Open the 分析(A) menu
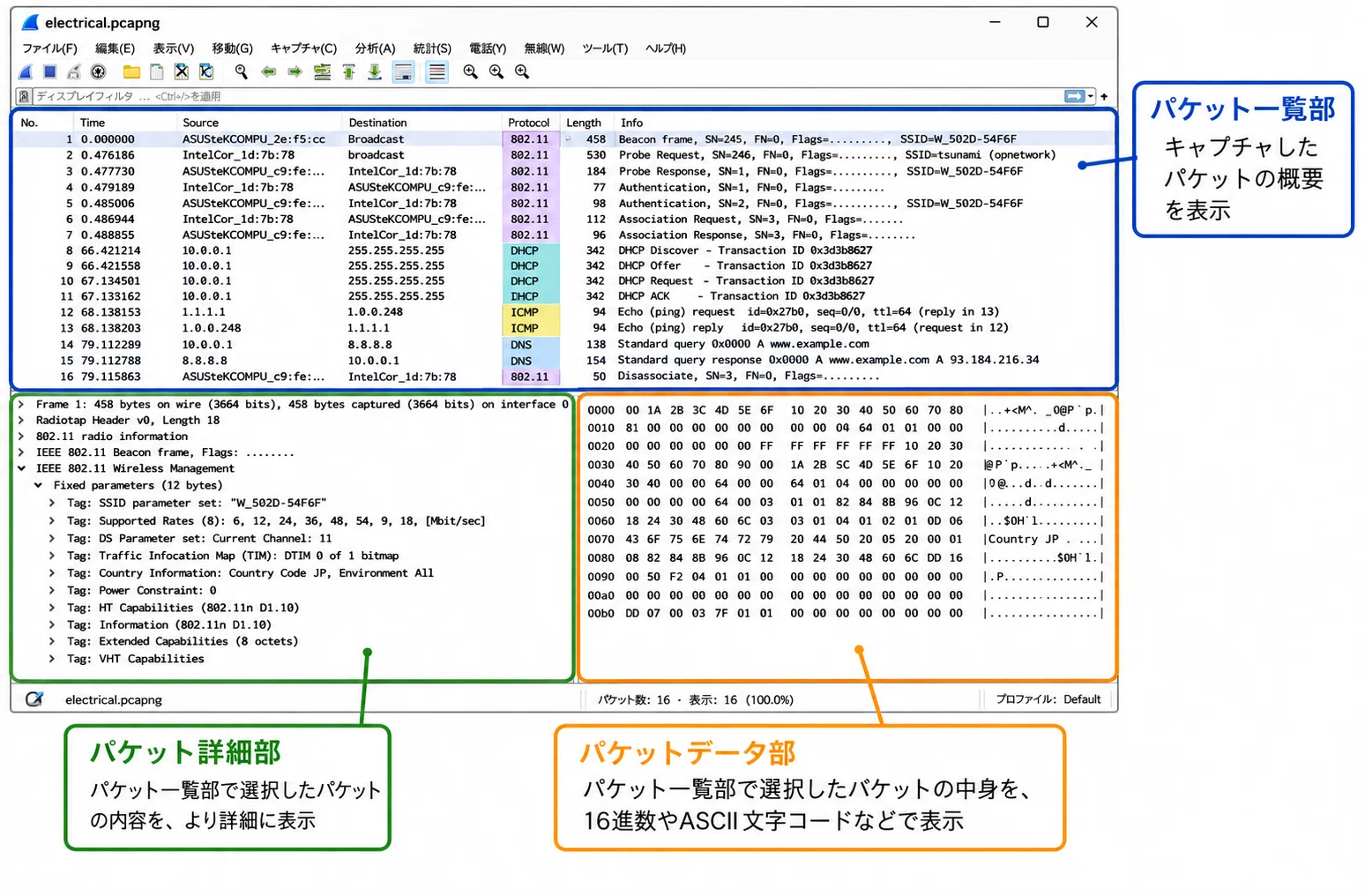1365x896 pixels. click(x=376, y=49)
